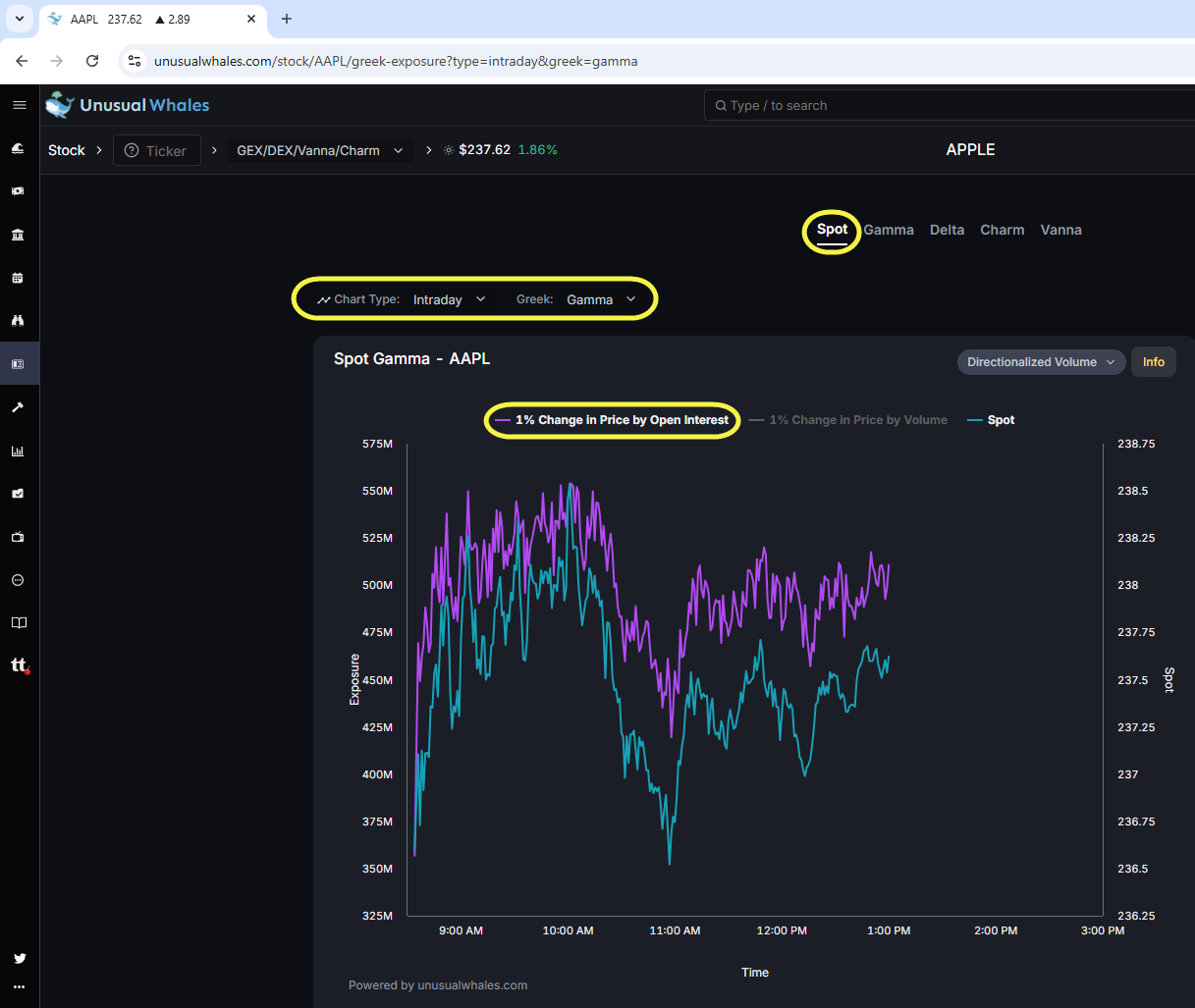Click the Type / to search field
Image resolution: width=1195 pixels, height=1008 pixels.
coord(950,105)
